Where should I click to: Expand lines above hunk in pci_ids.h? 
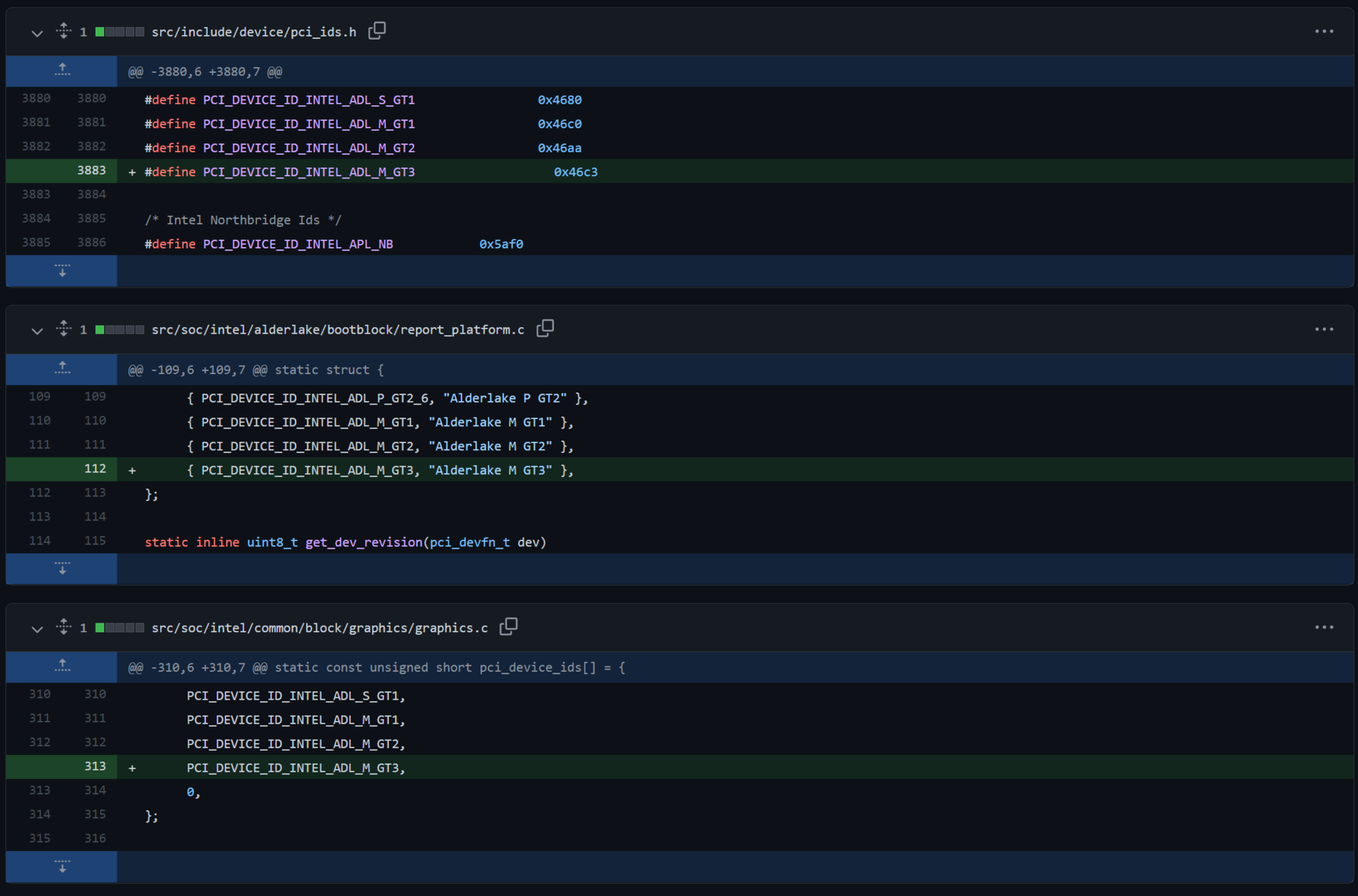pyautogui.click(x=62, y=71)
